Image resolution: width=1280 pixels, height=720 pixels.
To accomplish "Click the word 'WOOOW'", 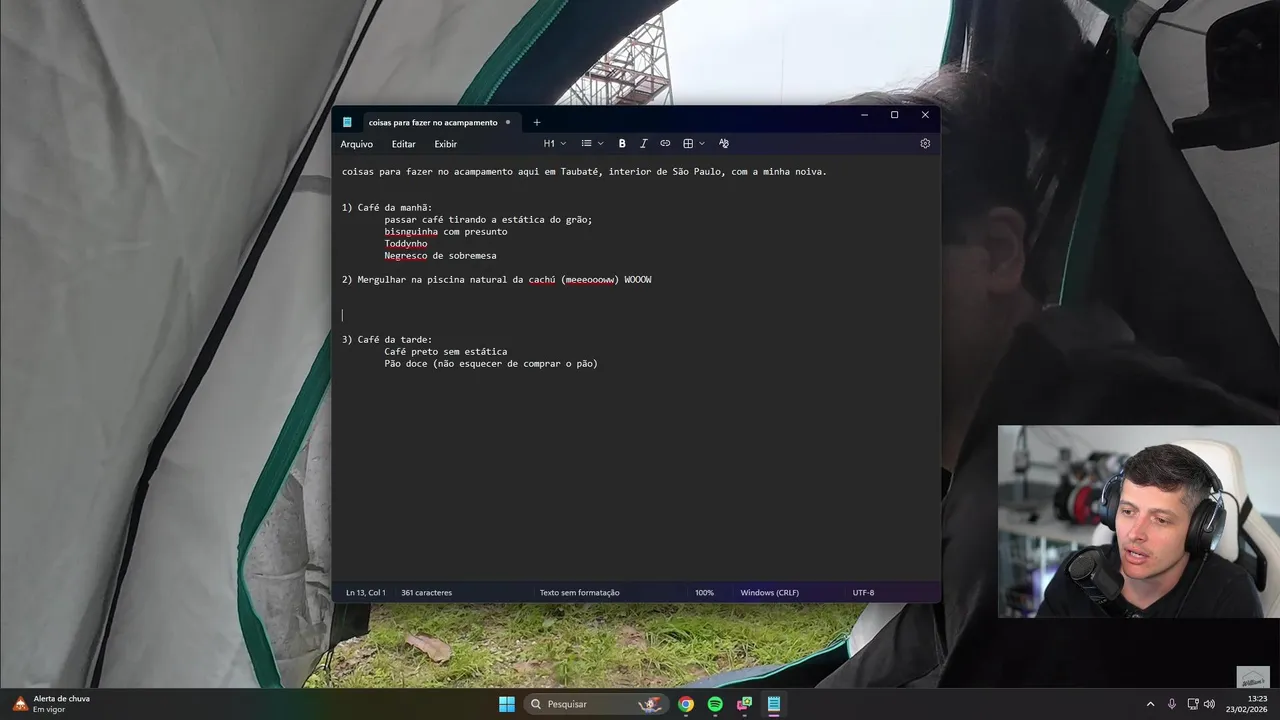I will pos(638,280).
